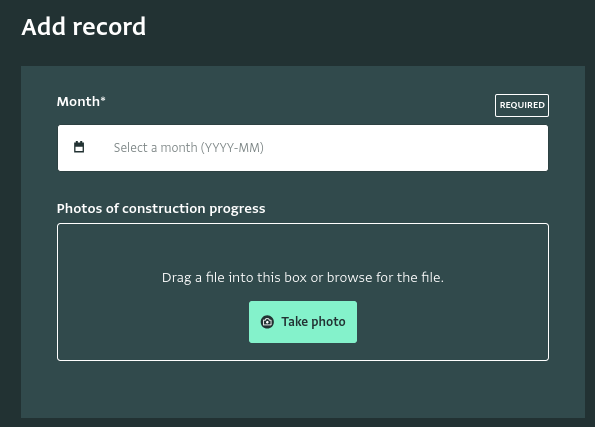Image resolution: width=595 pixels, height=427 pixels.
Task: Click the REQUIRED badge beside Month
Action: [522, 105]
